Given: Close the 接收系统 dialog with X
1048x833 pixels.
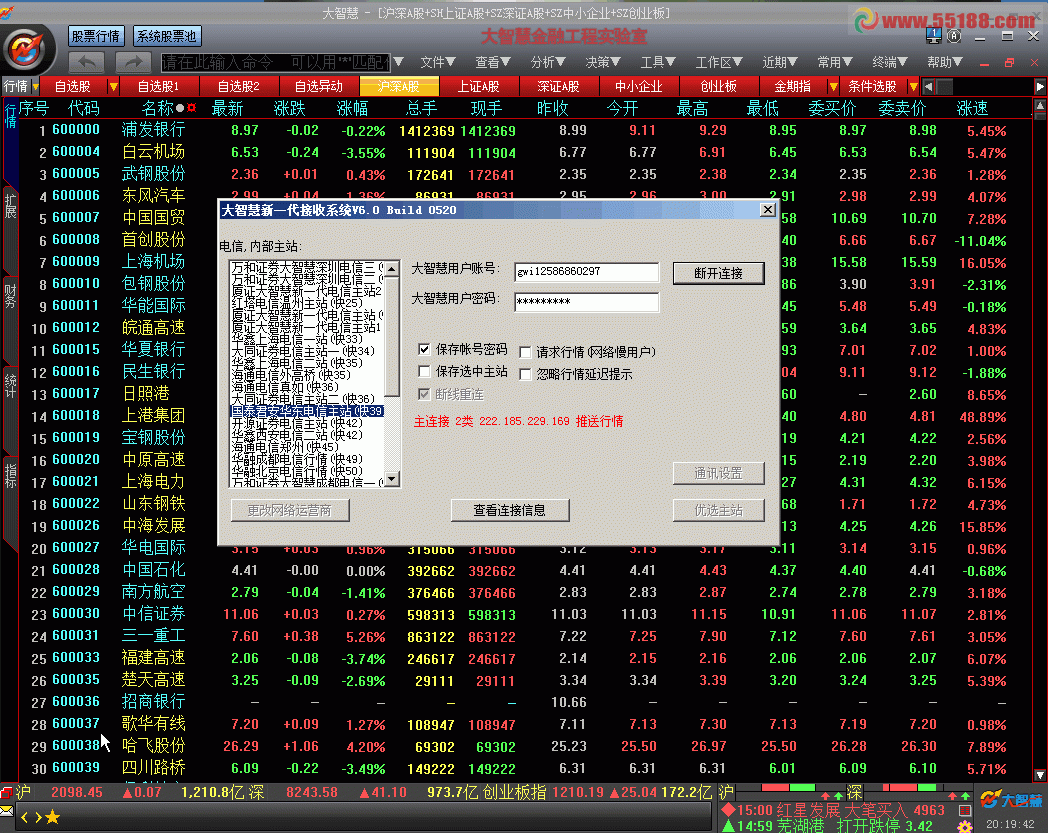Looking at the screenshot, I should (767, 210).
